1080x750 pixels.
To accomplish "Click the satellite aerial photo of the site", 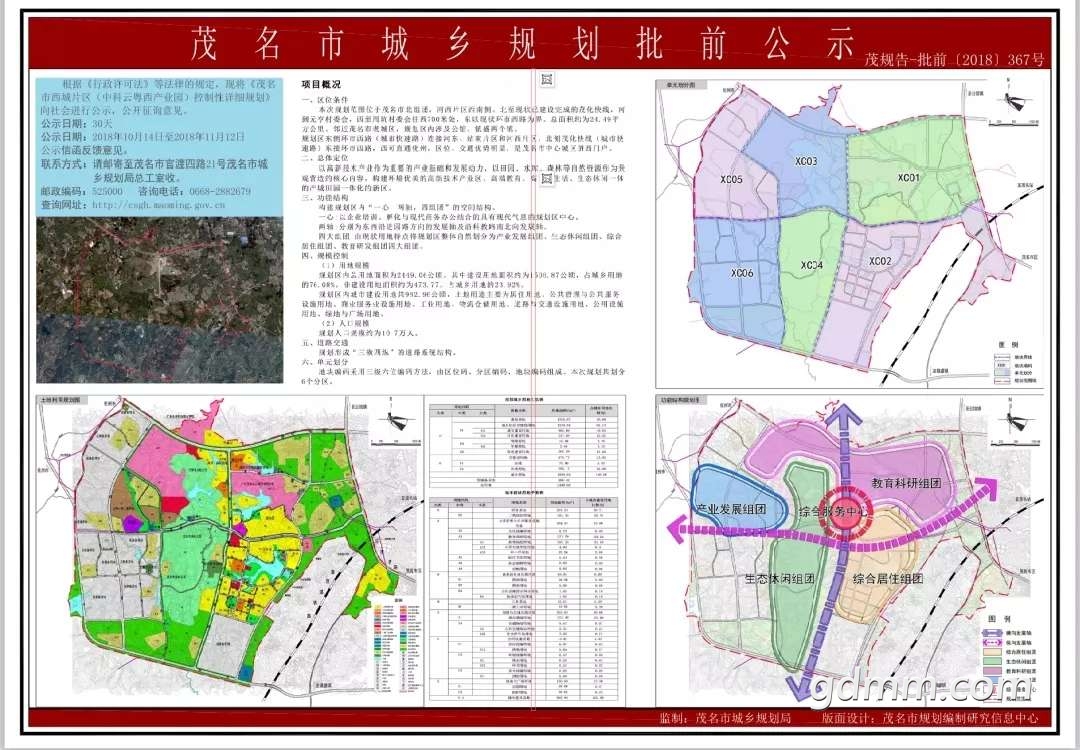I will click(160, 300).
